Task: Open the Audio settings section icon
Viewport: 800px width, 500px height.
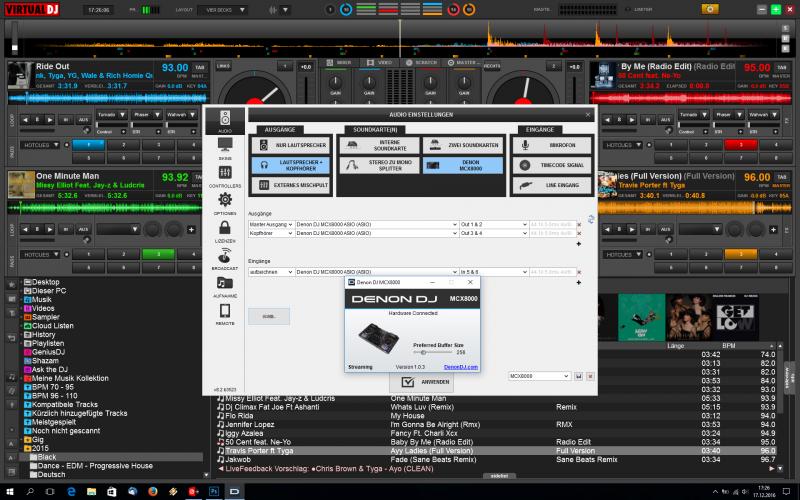Action: 225,120
